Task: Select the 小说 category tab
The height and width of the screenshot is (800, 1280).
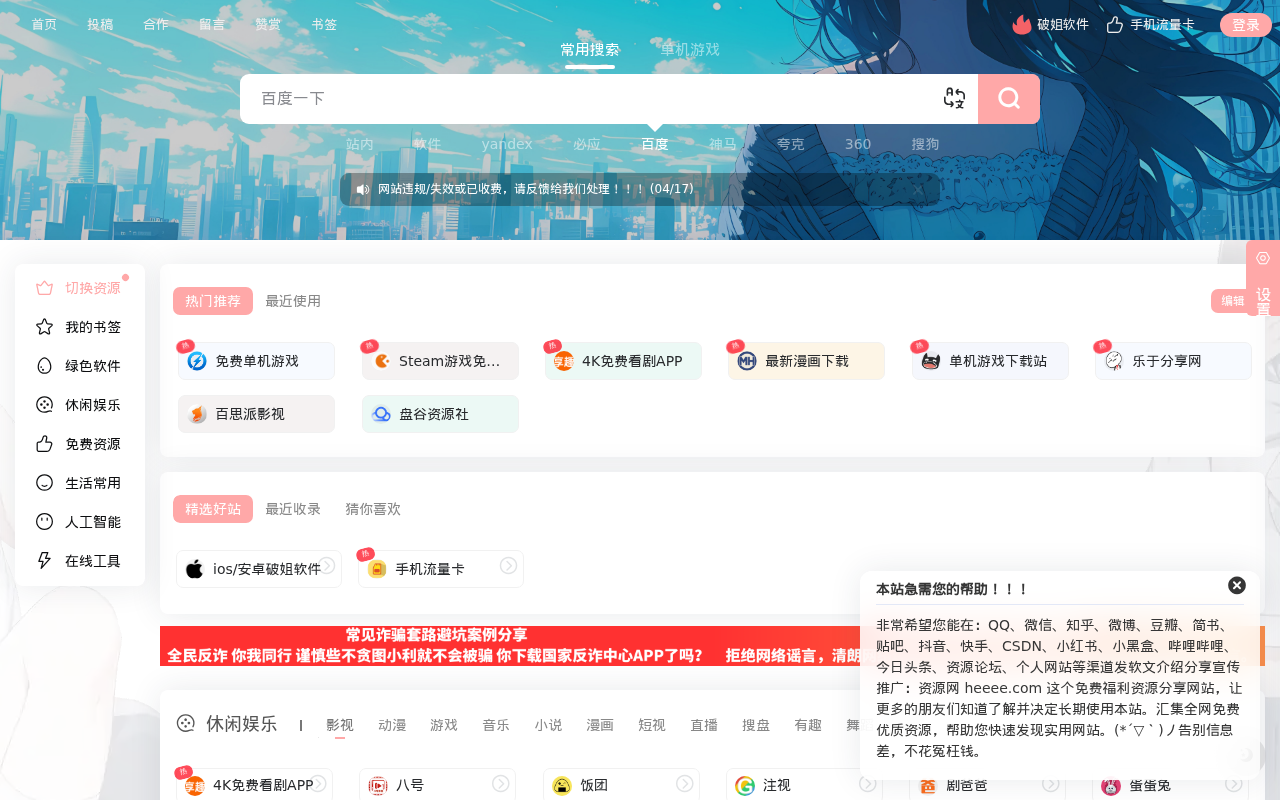Action: pos(548,725)
